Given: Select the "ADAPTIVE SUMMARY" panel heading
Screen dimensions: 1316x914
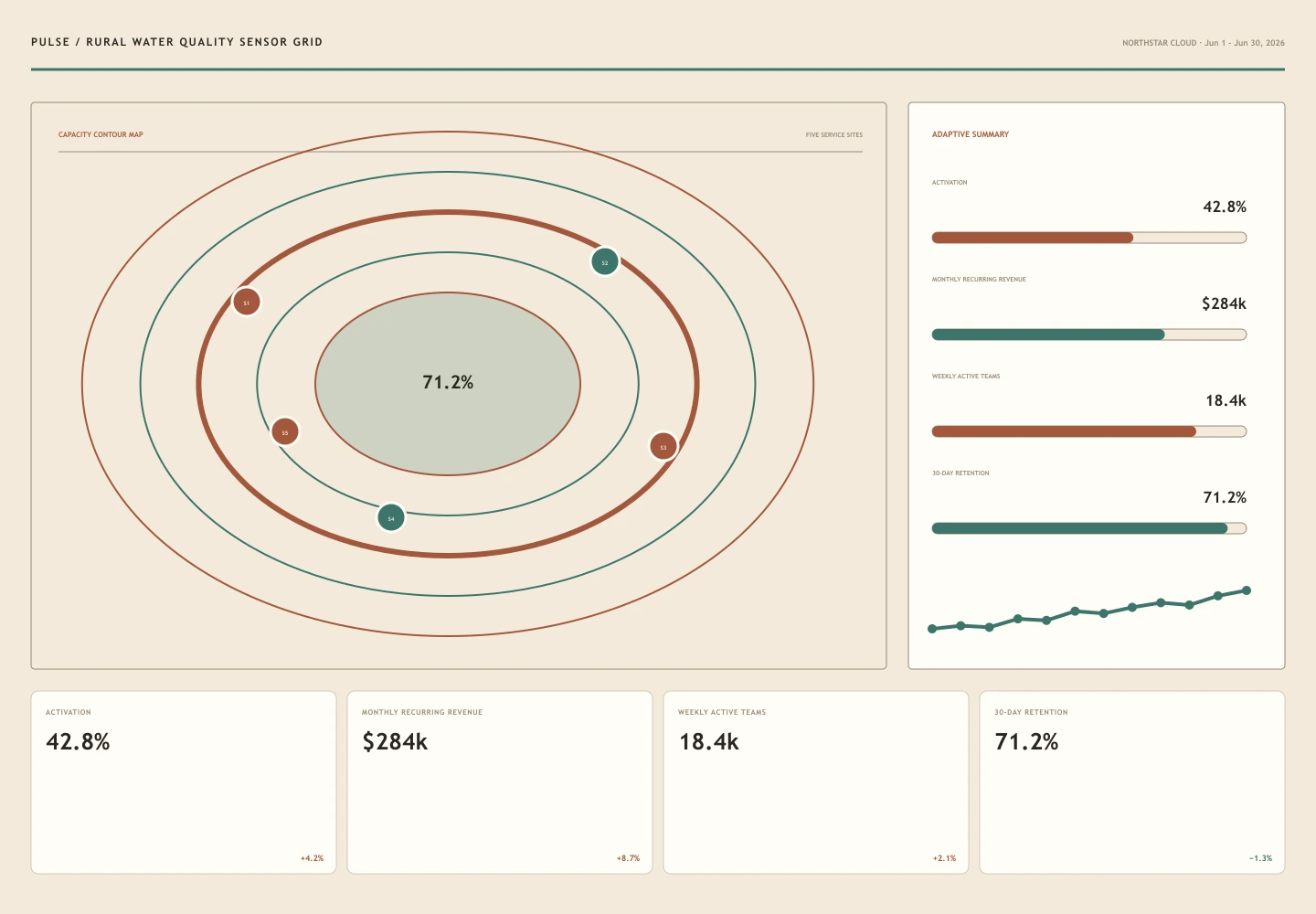Looking at the screenshot, I should (x=971, y=134).
